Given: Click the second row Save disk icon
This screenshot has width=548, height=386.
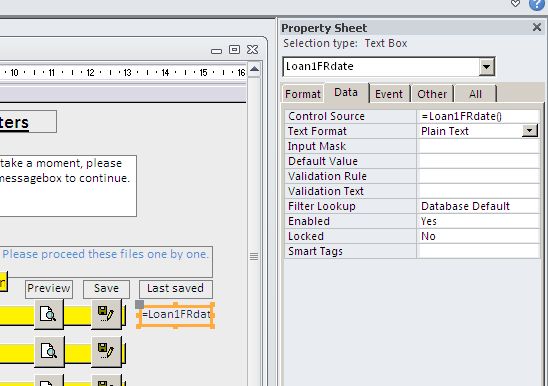Looking at the screenshot, I should (x=106, y=351).
